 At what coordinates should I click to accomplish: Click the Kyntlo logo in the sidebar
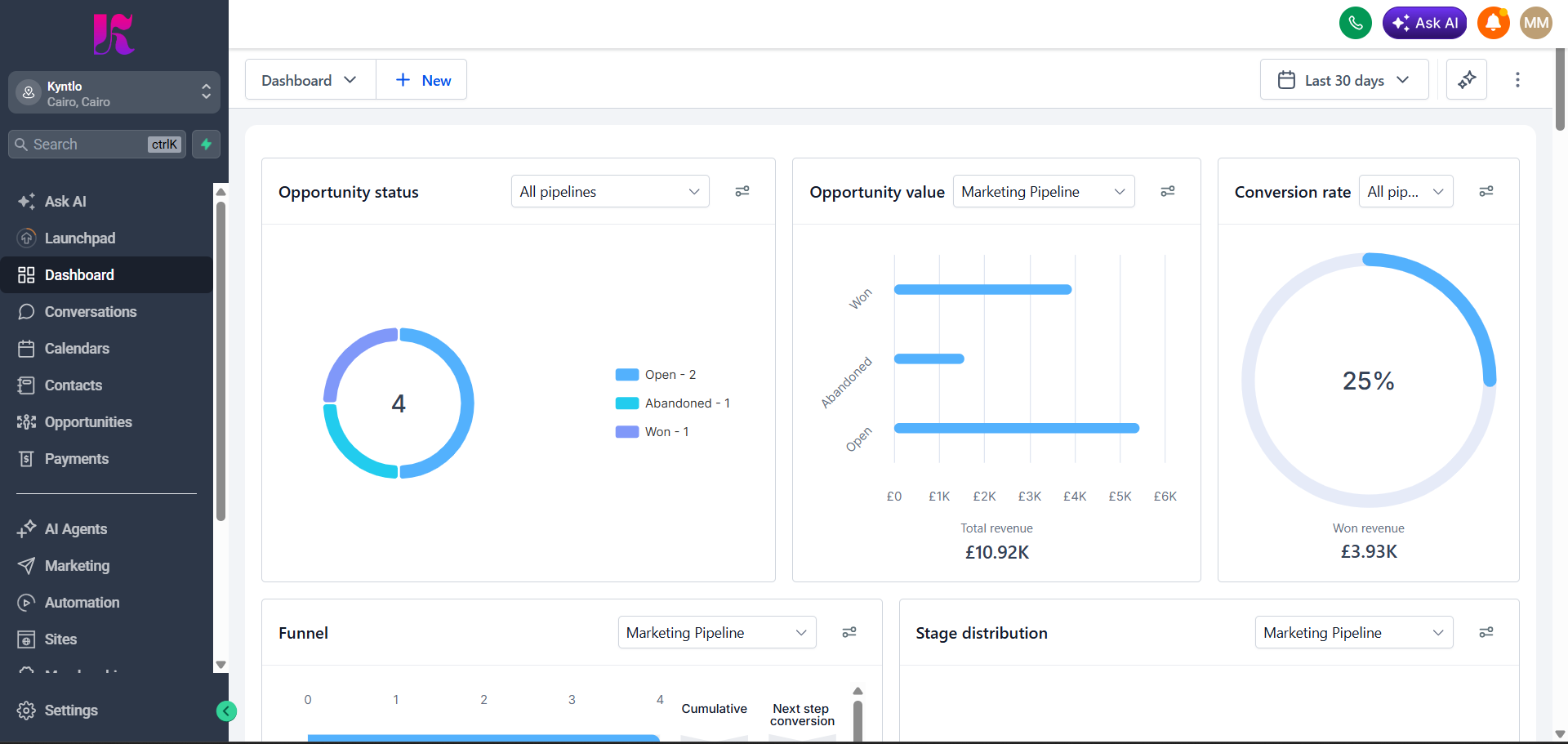tap(114, 34)
